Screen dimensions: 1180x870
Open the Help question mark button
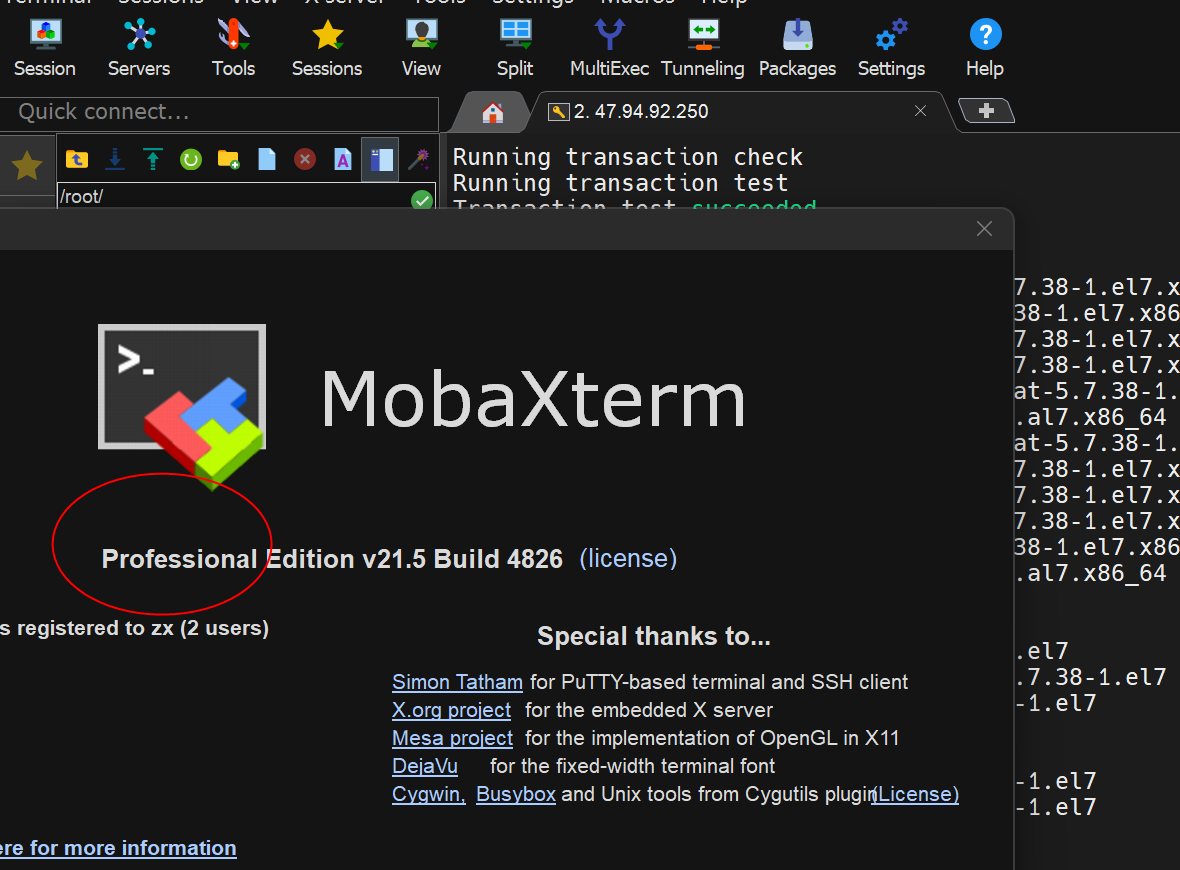coord(985,48)
